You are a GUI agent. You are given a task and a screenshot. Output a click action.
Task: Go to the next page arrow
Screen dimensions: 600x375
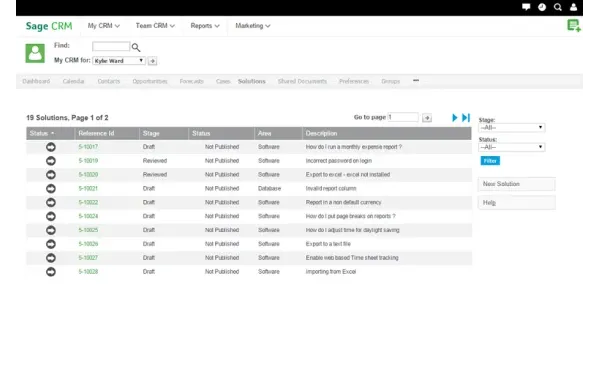454,117
